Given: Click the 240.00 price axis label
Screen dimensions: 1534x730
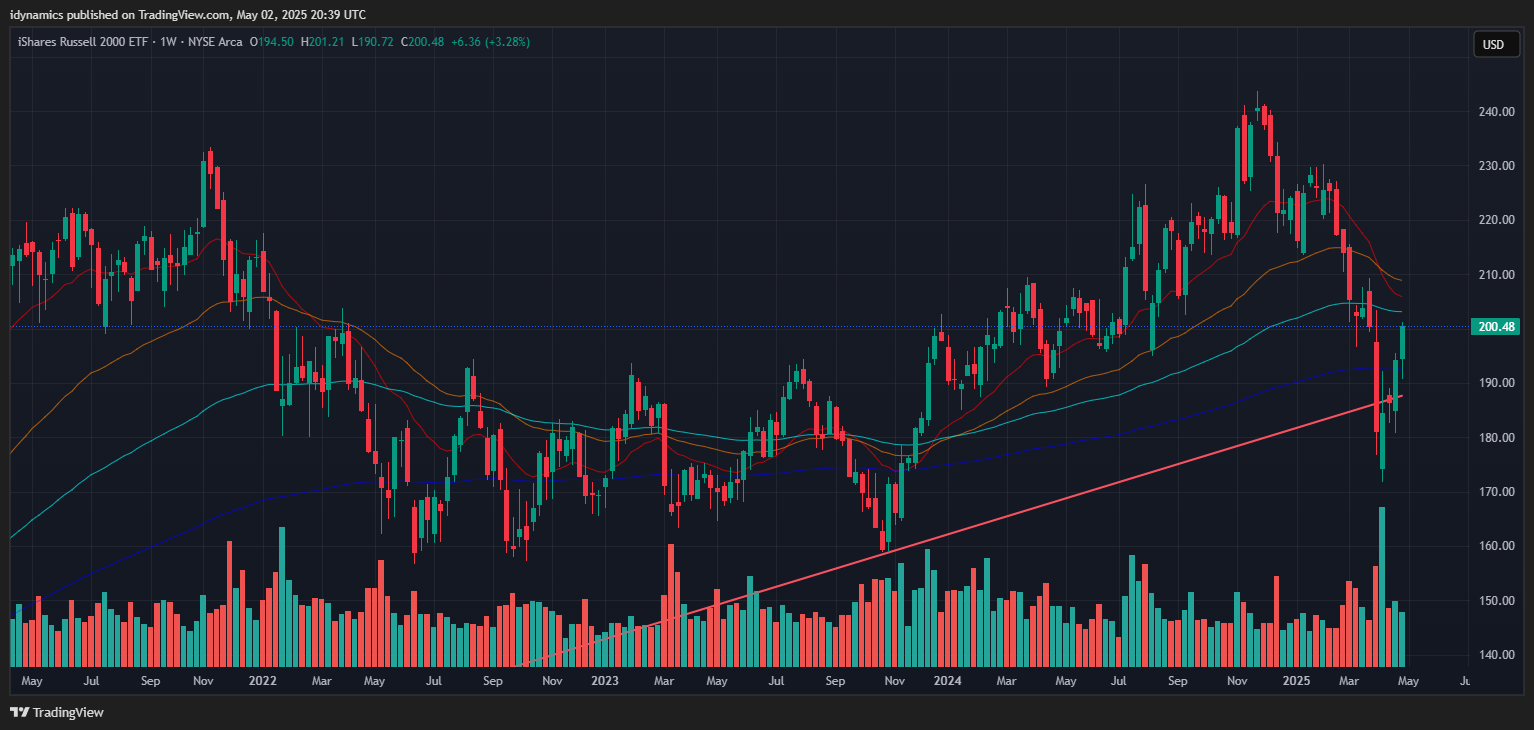Looking at the screenshot, I should pyautogui.click(x=1496, y=112).
